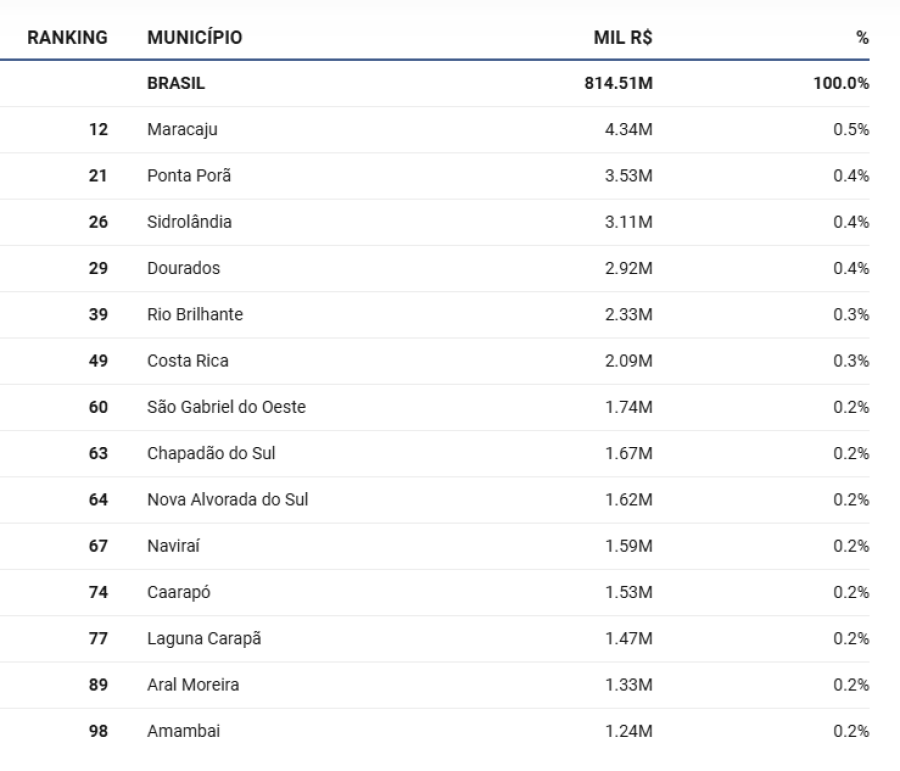The image size is (900, 771).
Task: Click the 0.4% share for Dourados
Action: 851,268
